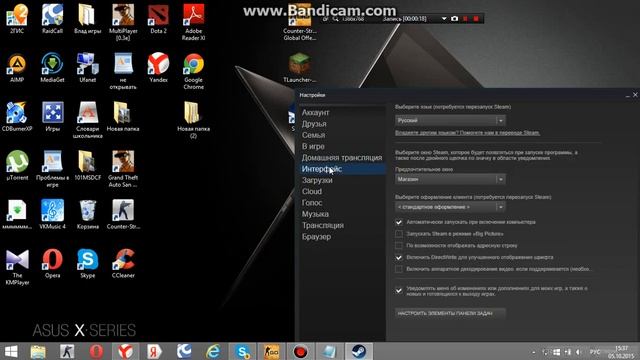Open the µTorrent desktop icon
The image size is (640, 360).
tap(17, 166)
